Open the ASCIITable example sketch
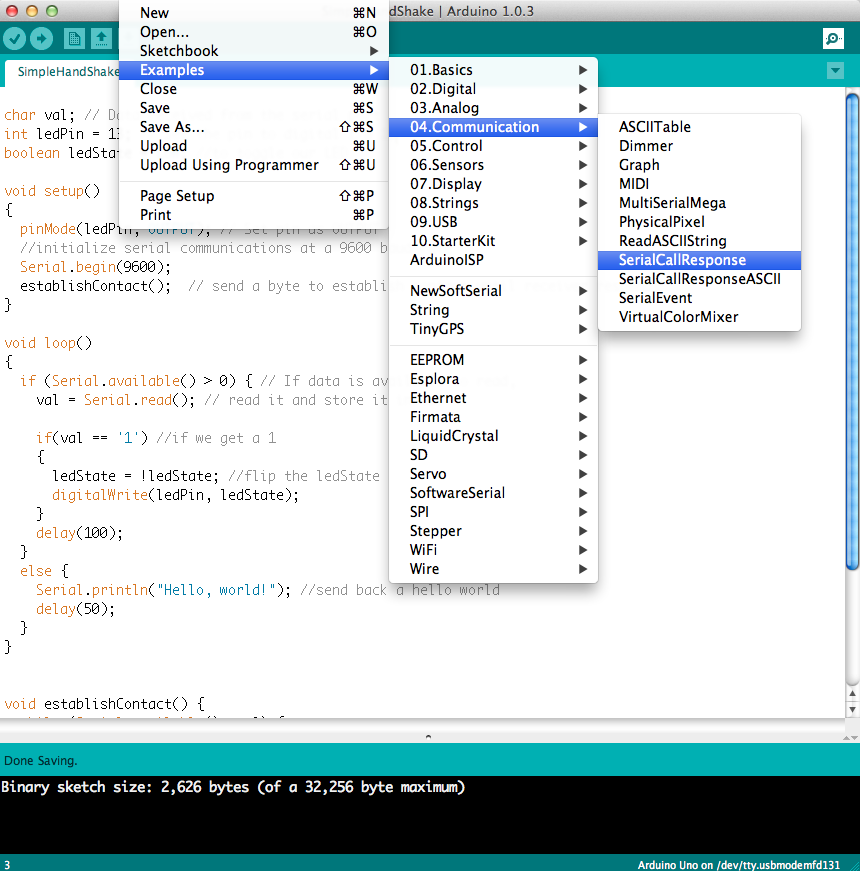Image resolution: width=860 pixels, height=871 pixels. click(699, 127)
